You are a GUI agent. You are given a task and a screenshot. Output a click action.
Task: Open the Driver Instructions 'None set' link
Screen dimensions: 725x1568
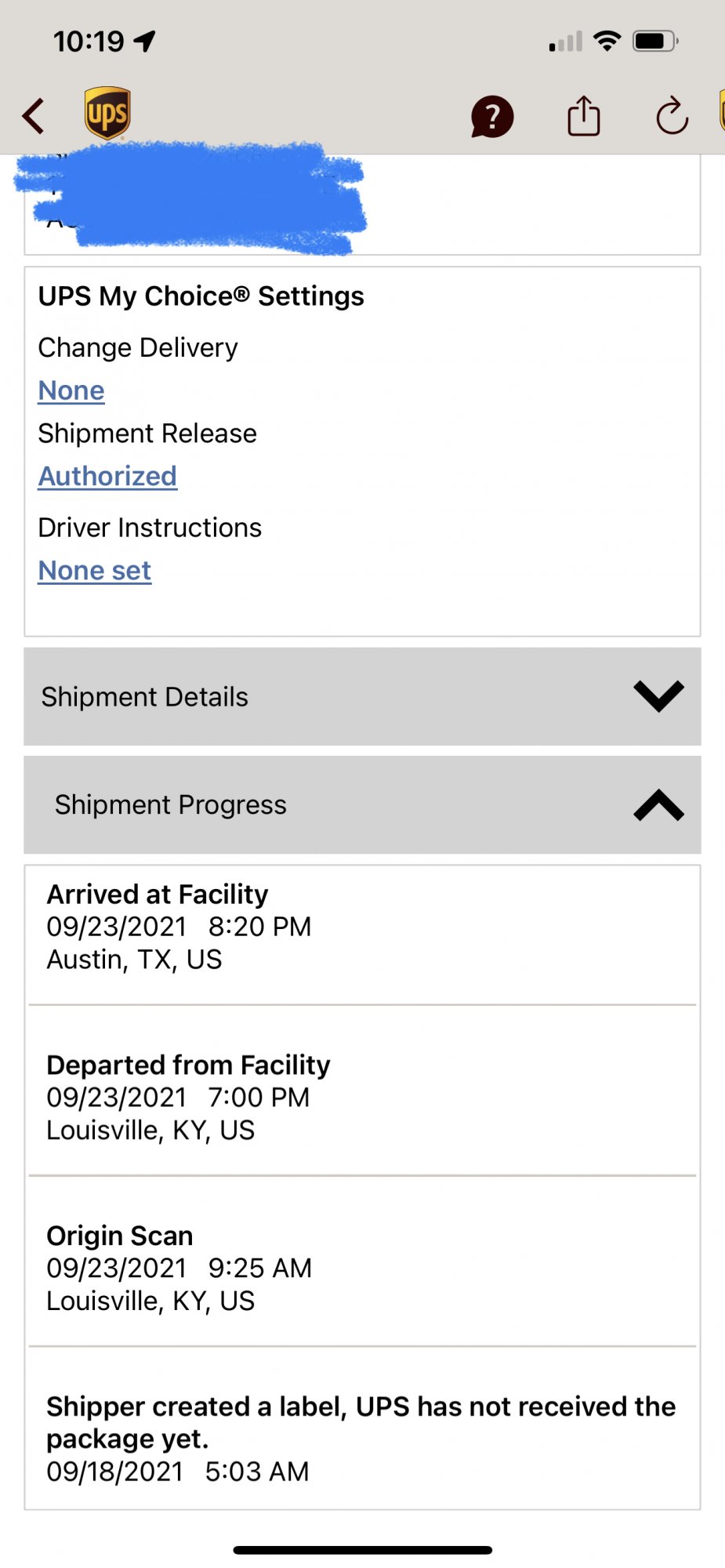pos(95,571)
